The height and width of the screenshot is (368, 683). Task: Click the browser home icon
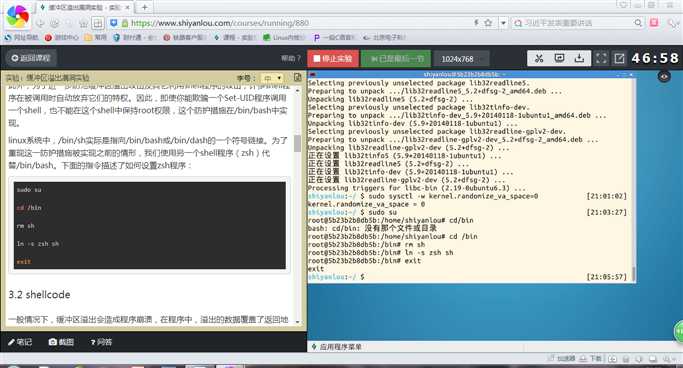click(84, 23)
